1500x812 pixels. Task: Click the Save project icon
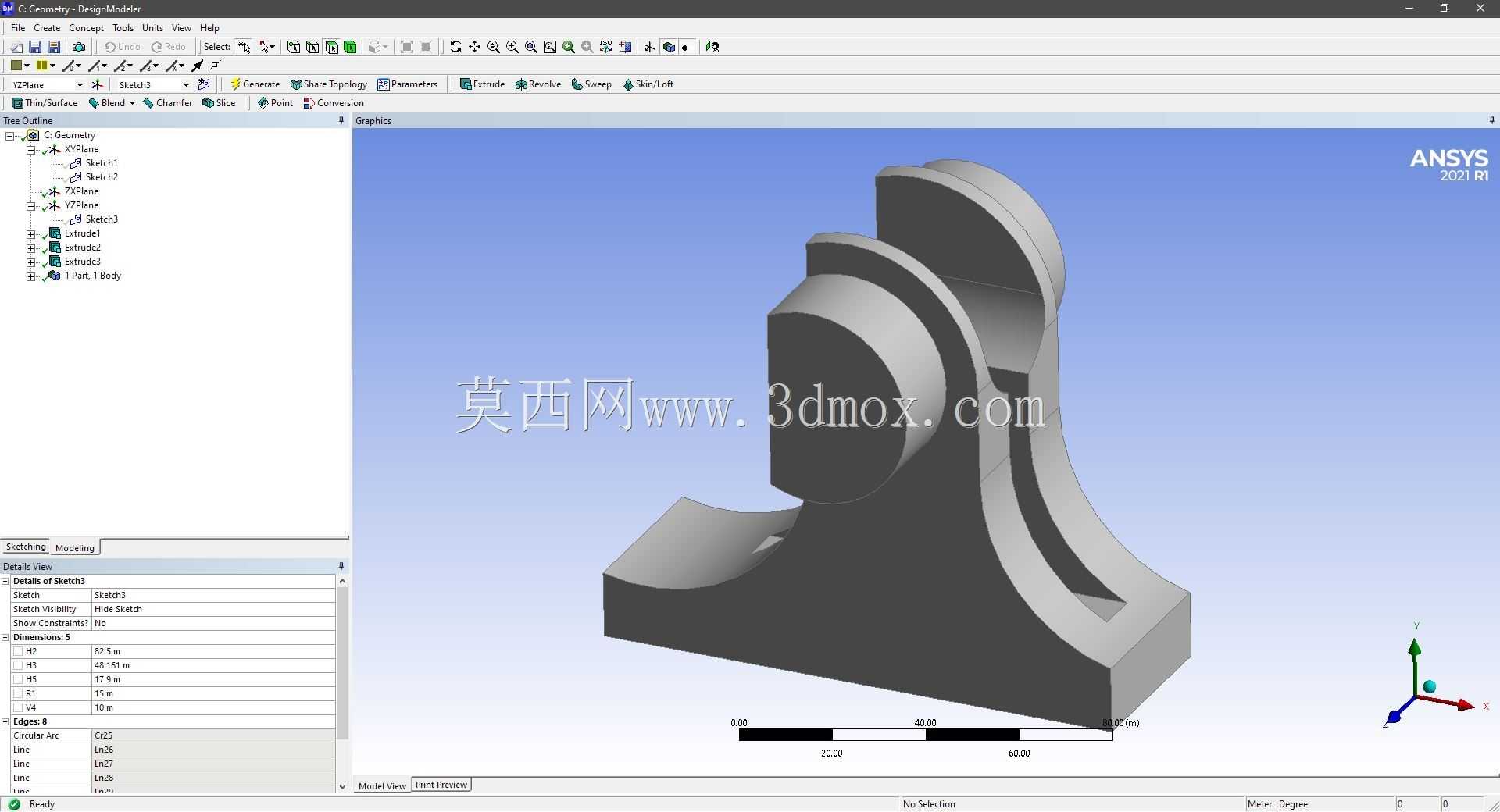point(35,47)
